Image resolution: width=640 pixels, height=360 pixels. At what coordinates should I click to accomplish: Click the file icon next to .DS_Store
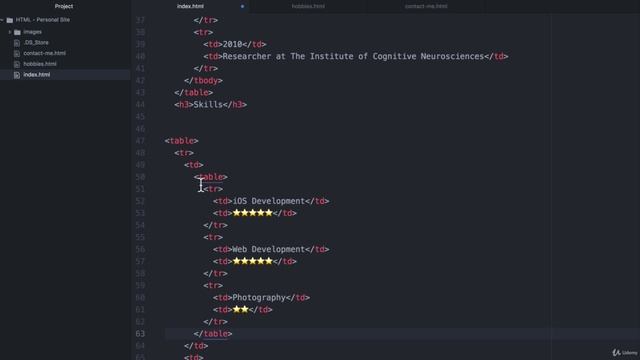pos(17,43)
